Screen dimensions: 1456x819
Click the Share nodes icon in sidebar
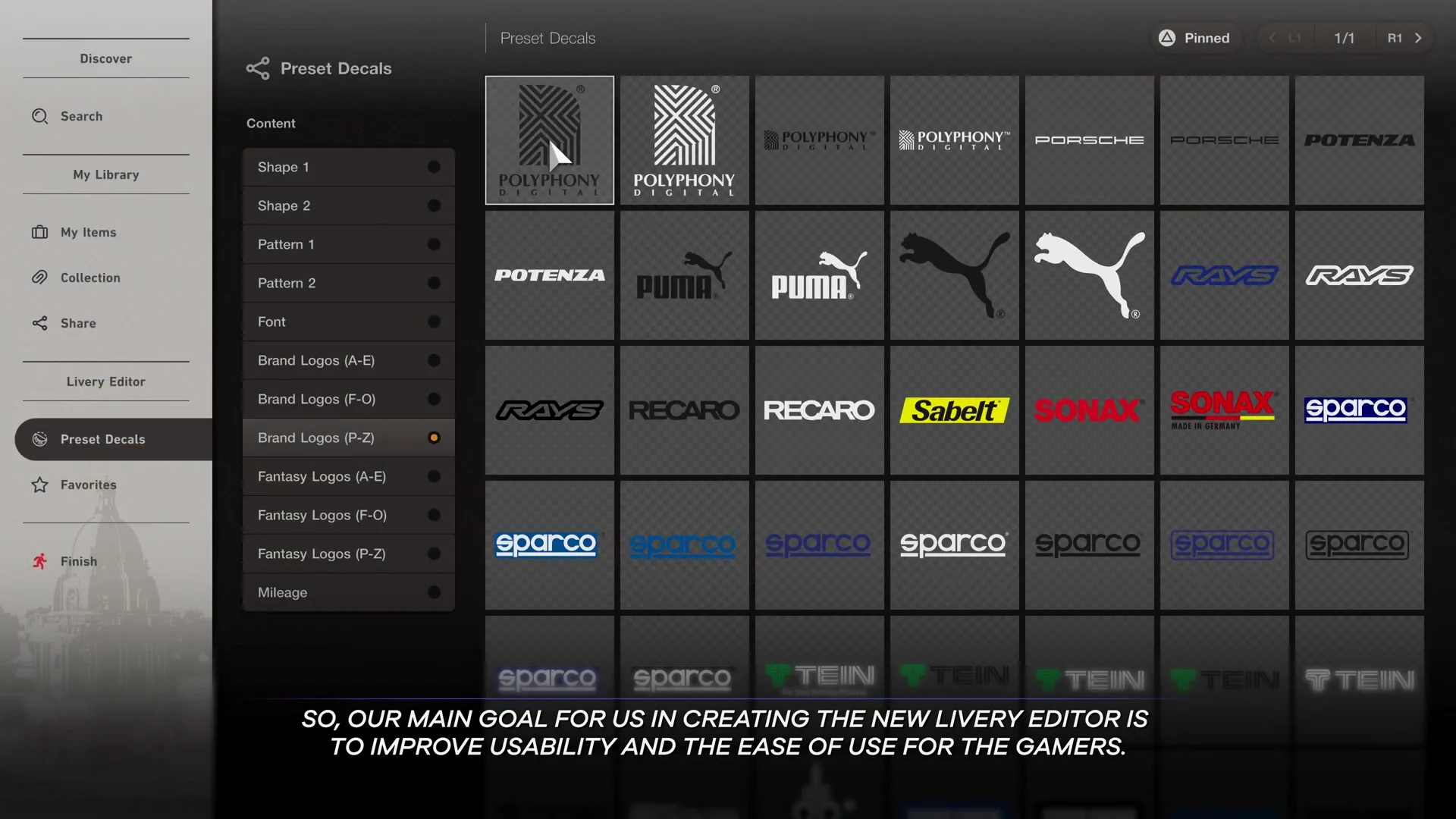point(39,323)
